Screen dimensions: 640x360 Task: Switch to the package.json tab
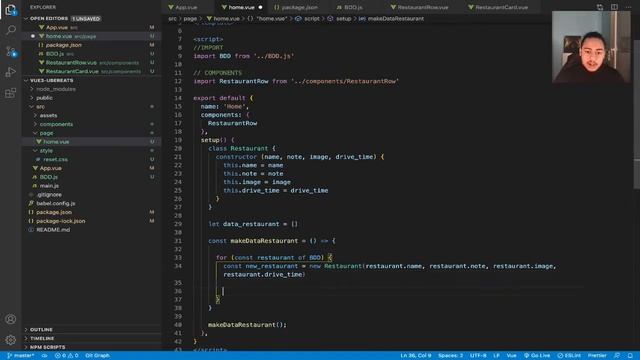[299, 7]
